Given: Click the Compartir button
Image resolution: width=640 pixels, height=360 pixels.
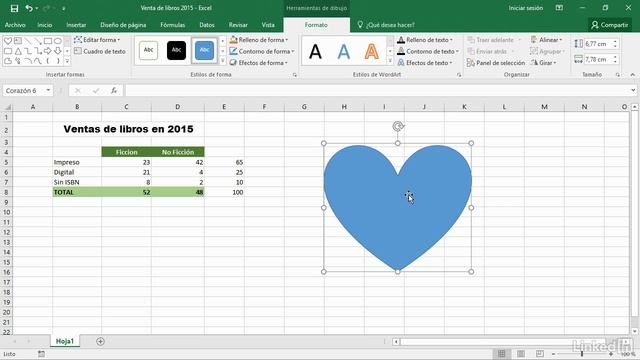Looking at the screenshot, I should (x=610, y=25).
